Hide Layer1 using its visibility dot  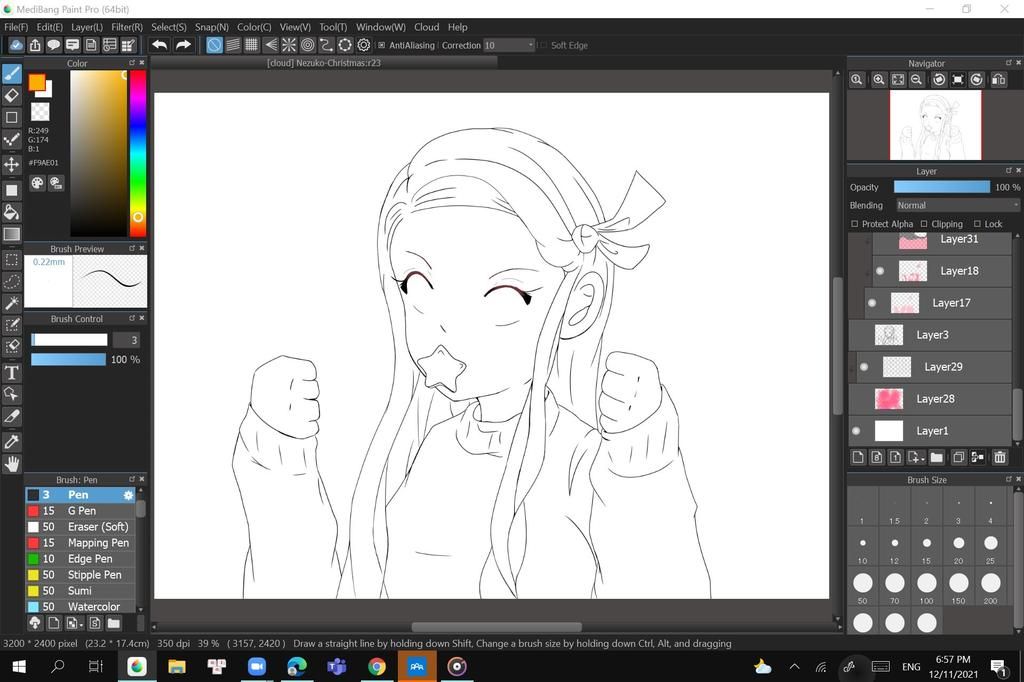tap(856, 430)
